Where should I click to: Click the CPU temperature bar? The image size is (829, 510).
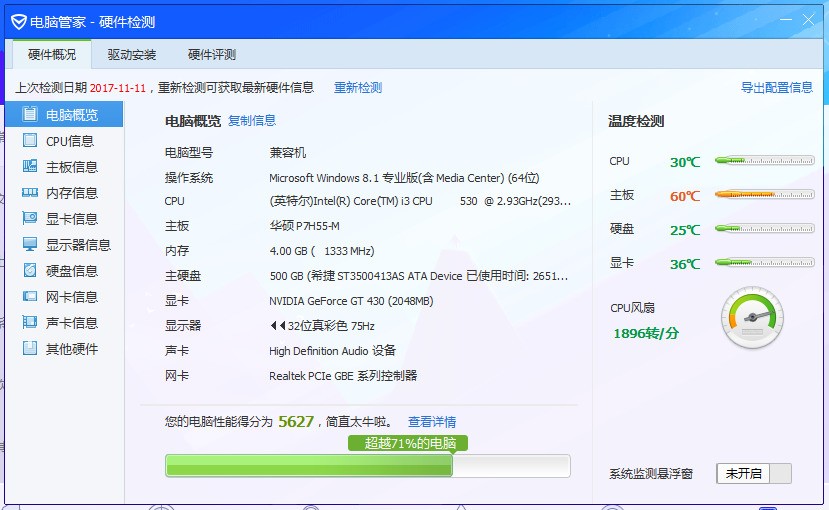click(764, 160)
